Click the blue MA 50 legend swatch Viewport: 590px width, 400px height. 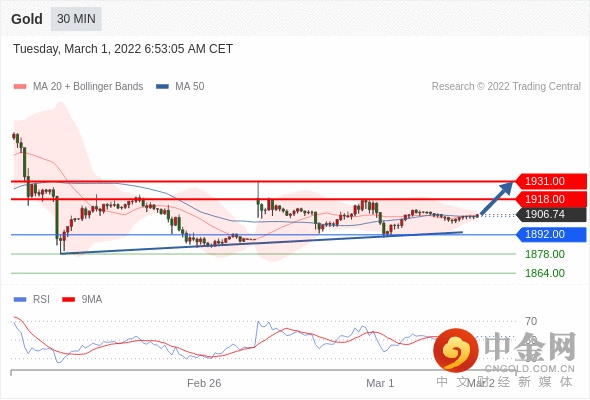[162, 87]
